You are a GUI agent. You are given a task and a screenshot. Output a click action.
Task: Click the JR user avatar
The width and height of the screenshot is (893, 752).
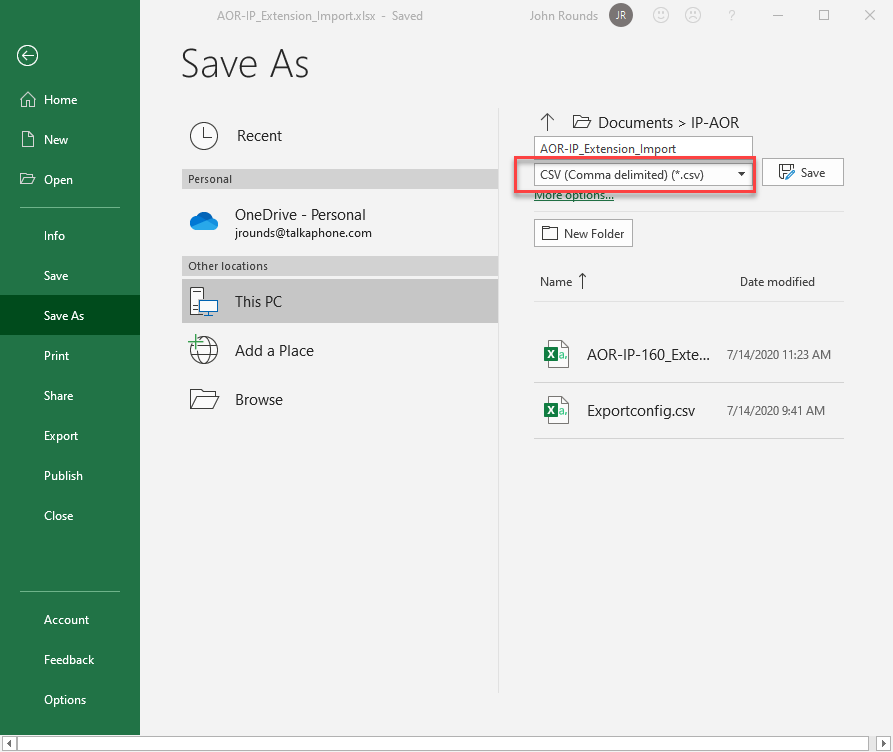click(621, 16)
